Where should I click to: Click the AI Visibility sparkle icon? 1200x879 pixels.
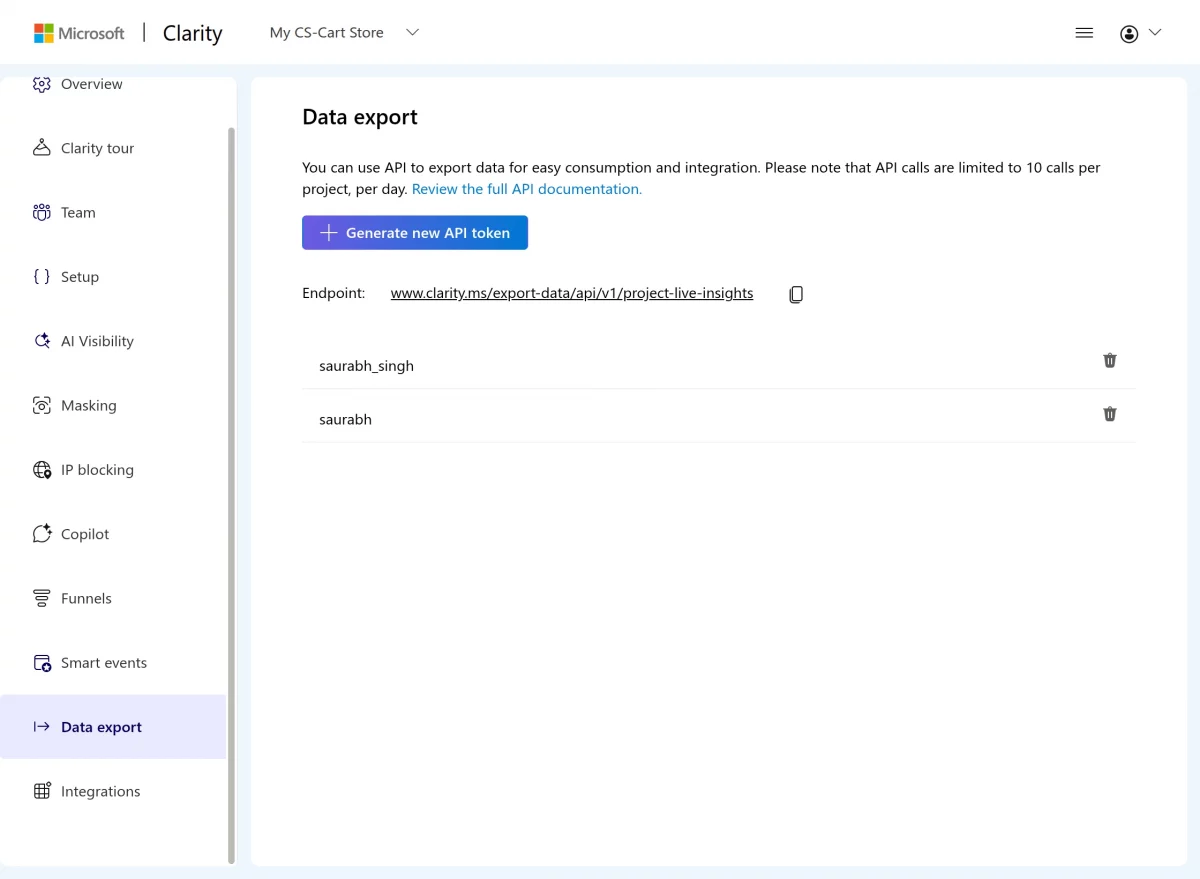(41, 341)
